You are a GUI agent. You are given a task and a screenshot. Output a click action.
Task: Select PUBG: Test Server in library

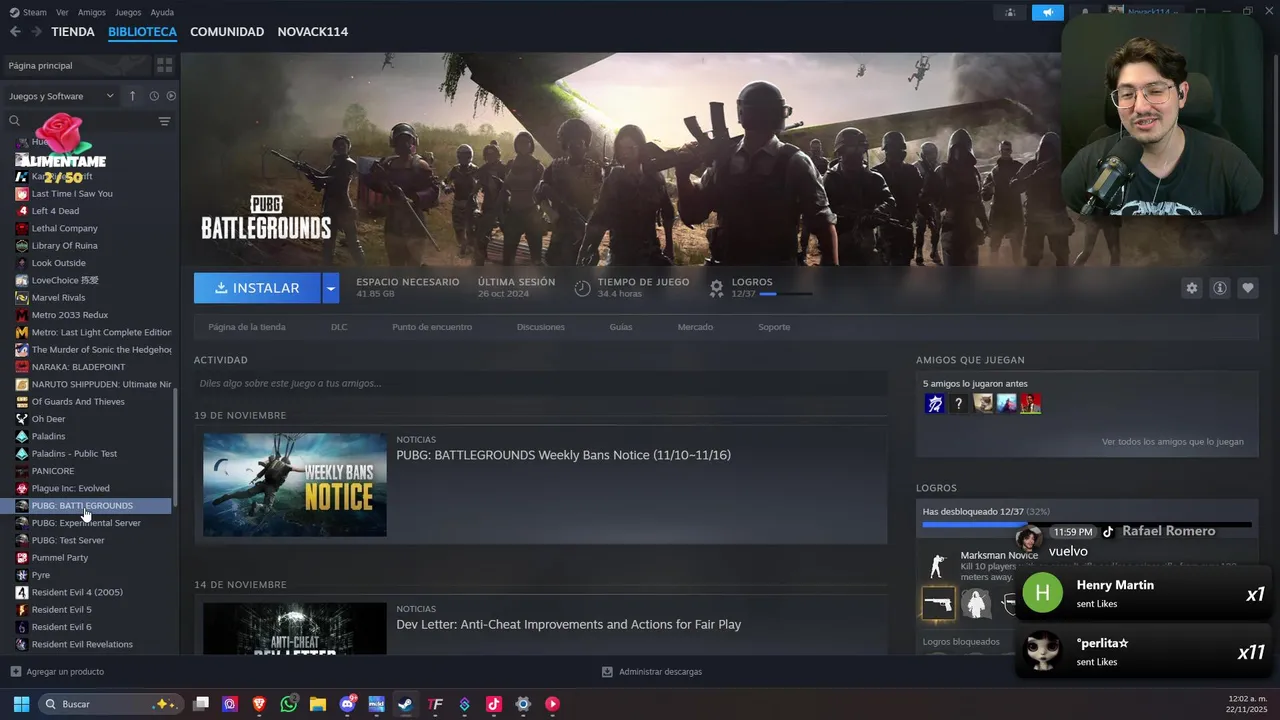point(68,540)
